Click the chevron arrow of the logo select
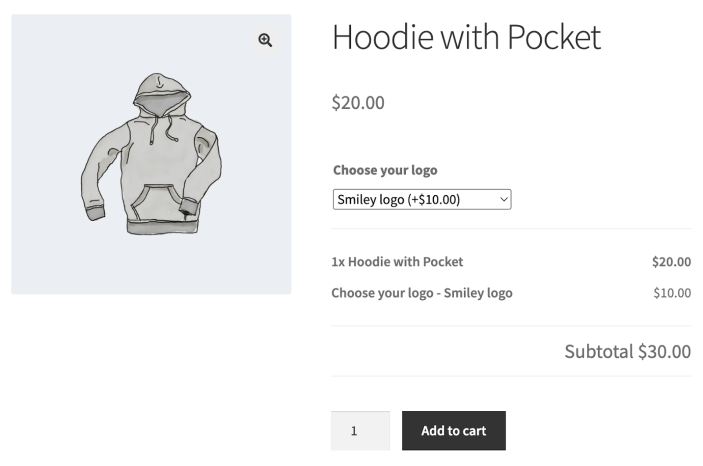703x466 pixels. pos(503,200)
